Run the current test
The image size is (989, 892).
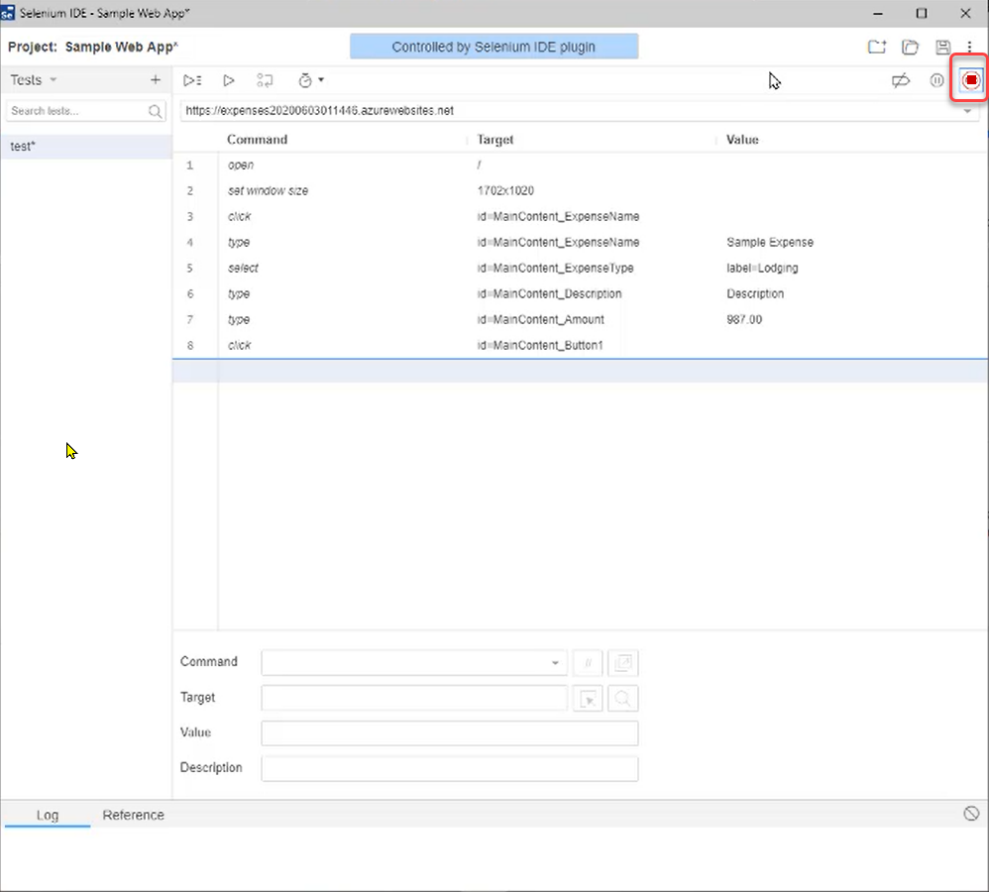(x=229, y=80)
